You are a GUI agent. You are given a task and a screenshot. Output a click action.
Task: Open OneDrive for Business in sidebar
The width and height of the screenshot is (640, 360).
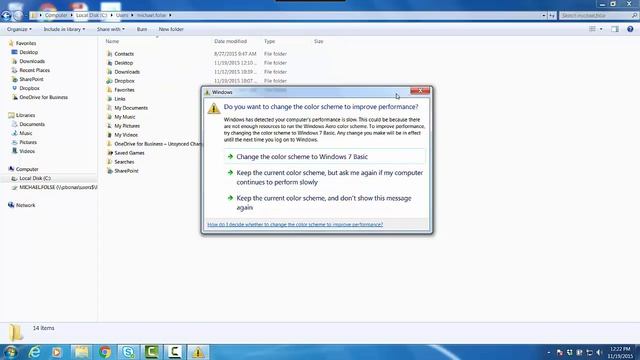43,97
